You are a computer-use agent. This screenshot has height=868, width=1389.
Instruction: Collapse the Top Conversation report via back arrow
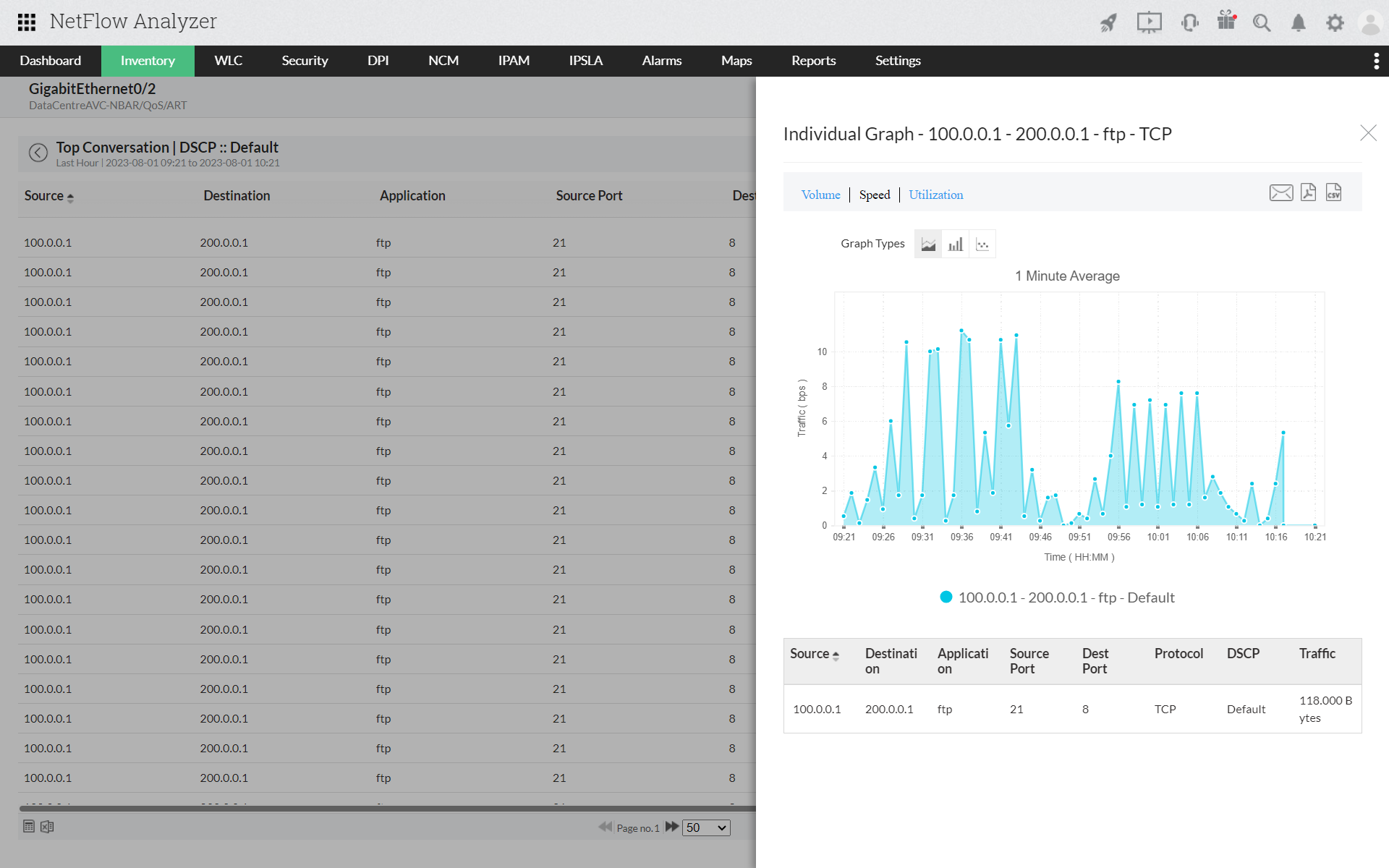[x=38, y=153]
